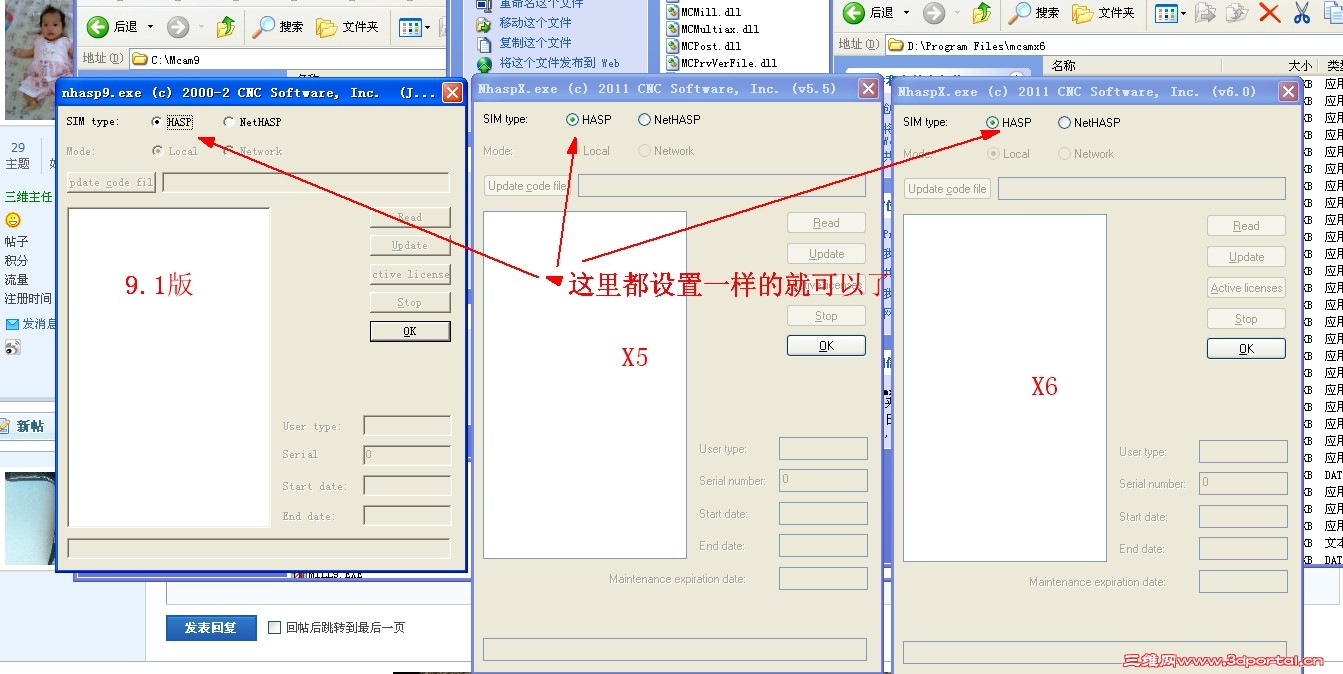This screenshot has height=674, width=1343.
Task: Click OK in NhaspX v5.5 dialog
Action: [x=826, y=346]
